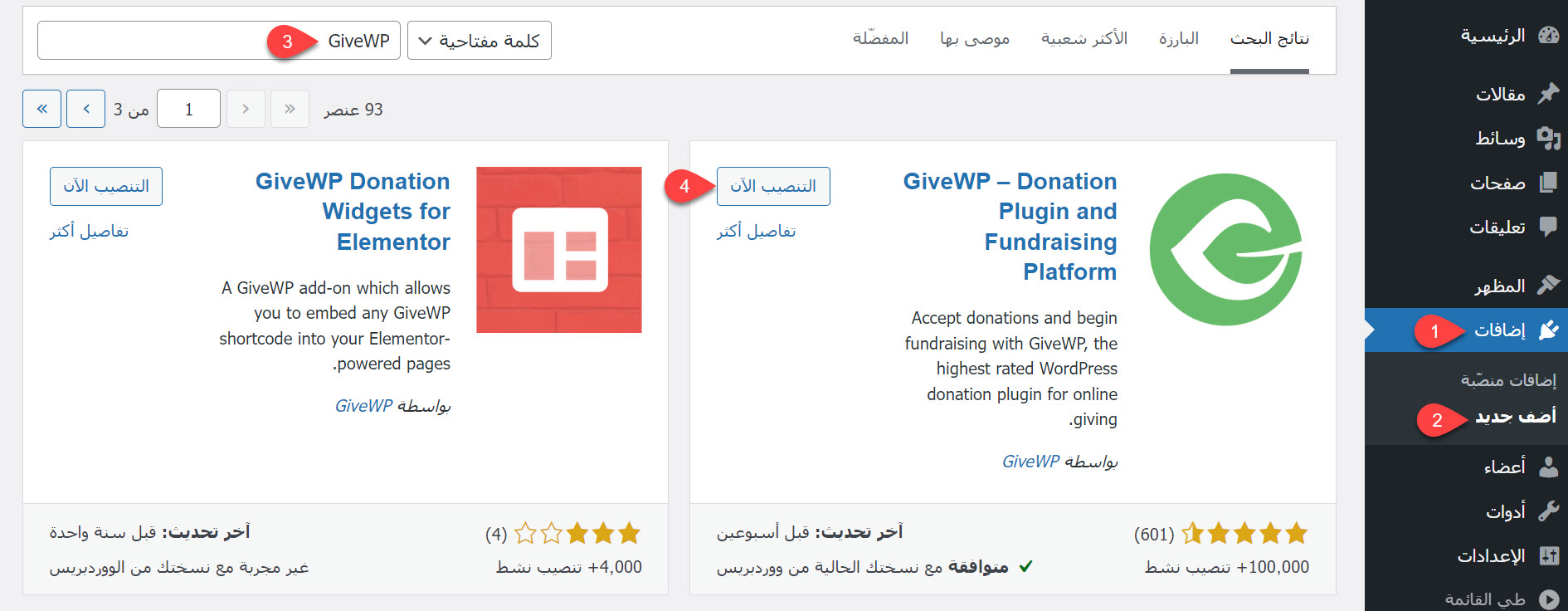Image resolution: width=1568 pixels, height=611 pixels.
Task: Click the آخر تحديث: قبل أسبوعين text
Action: [x=810, y=532]
